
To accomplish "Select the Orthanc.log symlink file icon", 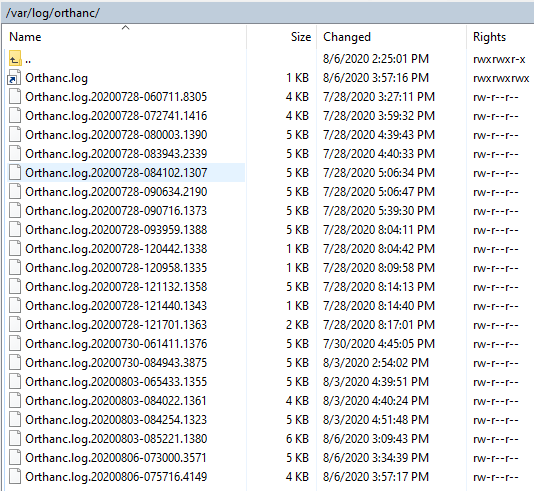I will point(14,78).
